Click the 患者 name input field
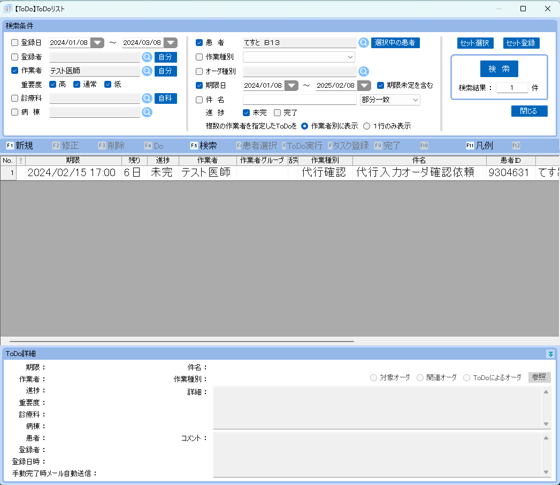 [300, 42]
